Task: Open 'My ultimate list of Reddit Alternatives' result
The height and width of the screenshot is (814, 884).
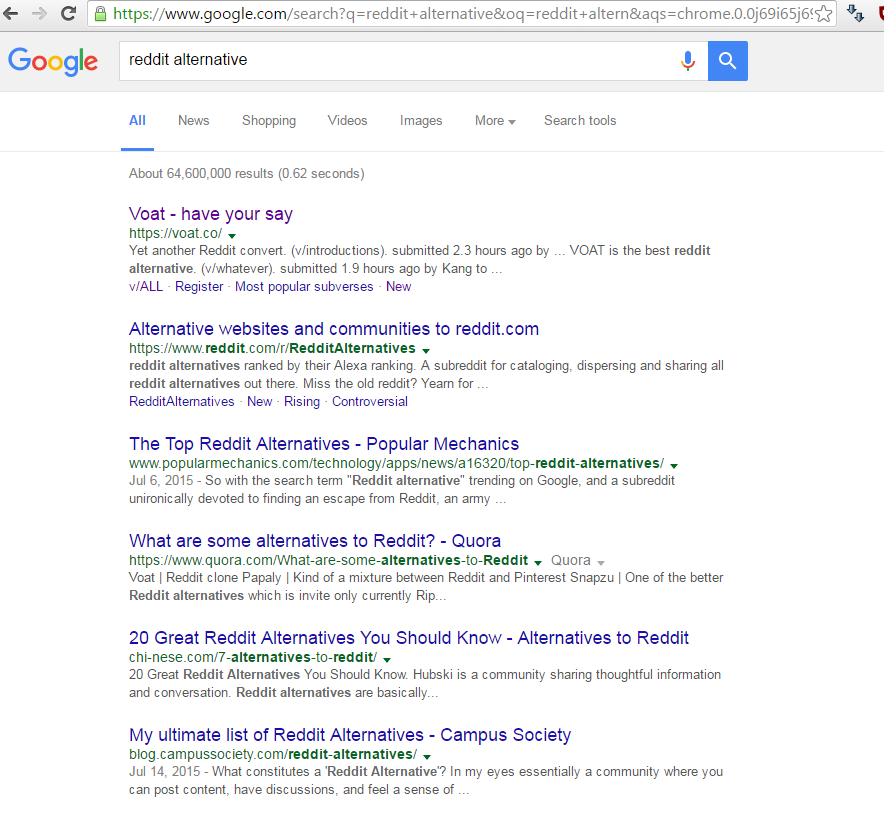Action: [x=350, y=735]
